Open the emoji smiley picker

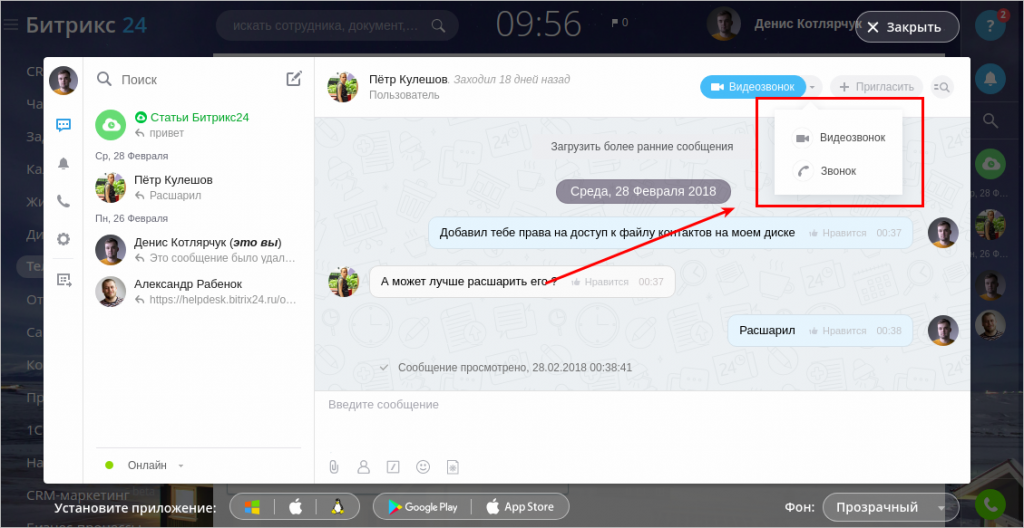[x=423, y=467]
